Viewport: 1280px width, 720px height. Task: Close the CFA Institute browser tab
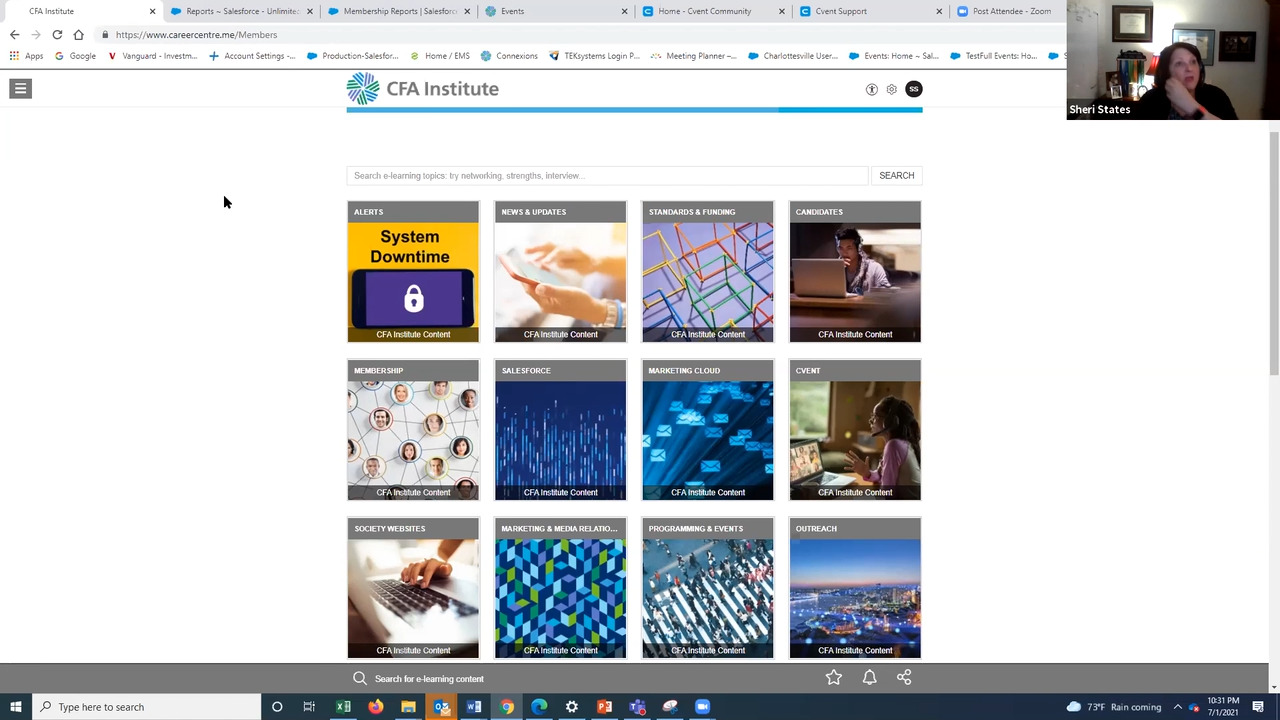152,11
